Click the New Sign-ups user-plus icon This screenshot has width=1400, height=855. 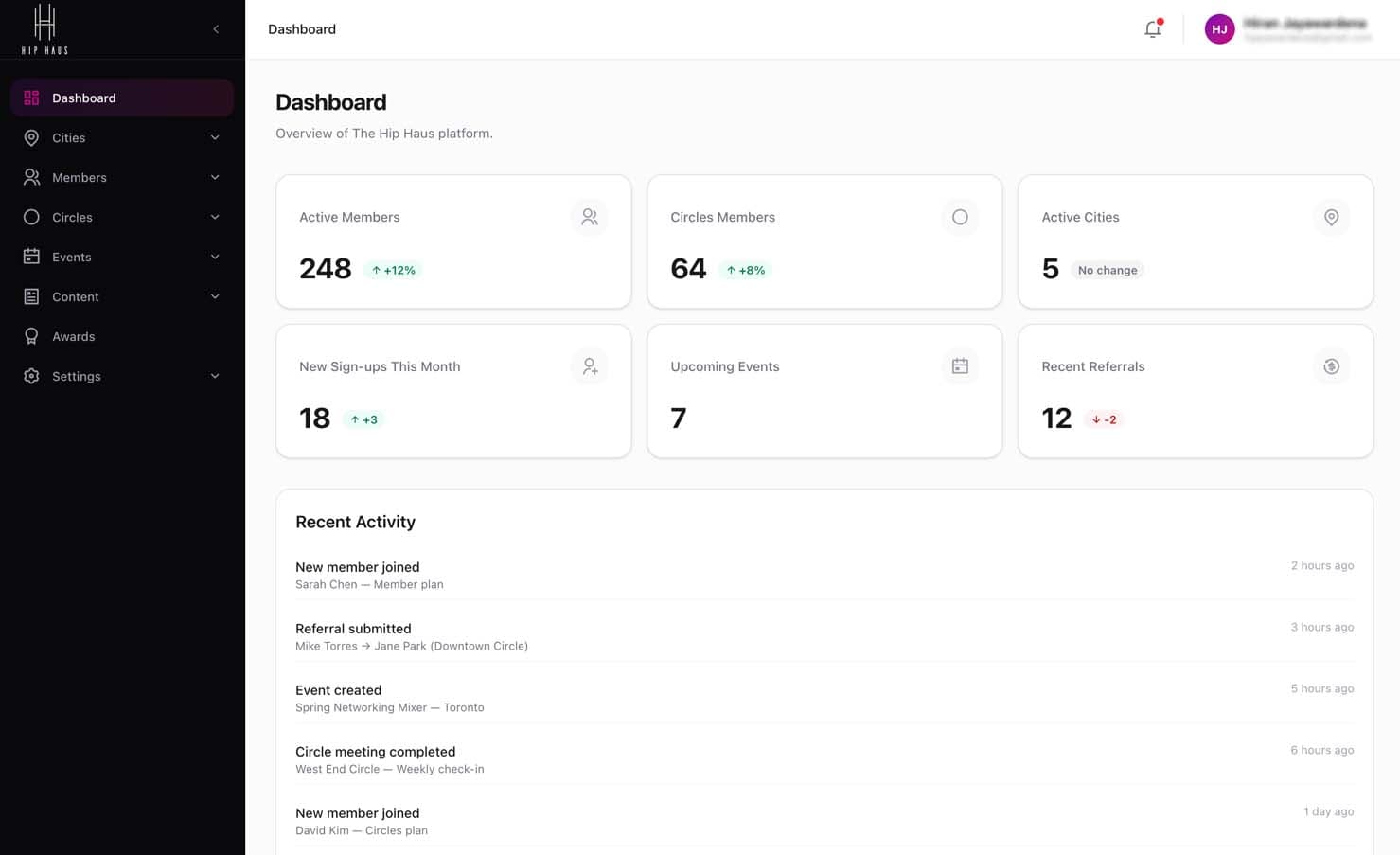(590, 366)
